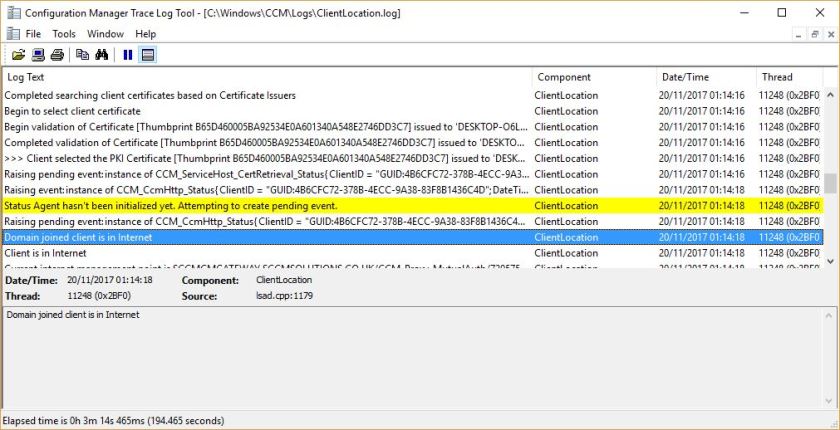
Task: Toggle the Show/Hide Details pane icon
Action: 147,55
